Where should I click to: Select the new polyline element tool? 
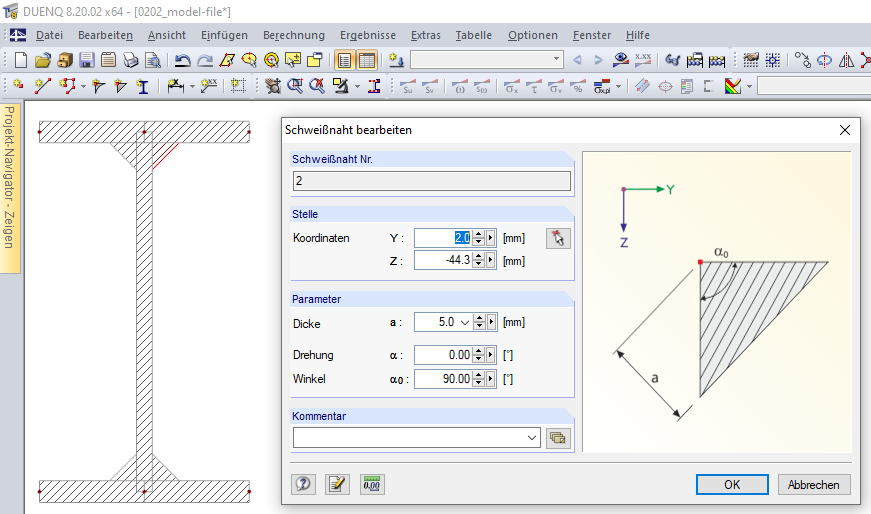[68, 86]
